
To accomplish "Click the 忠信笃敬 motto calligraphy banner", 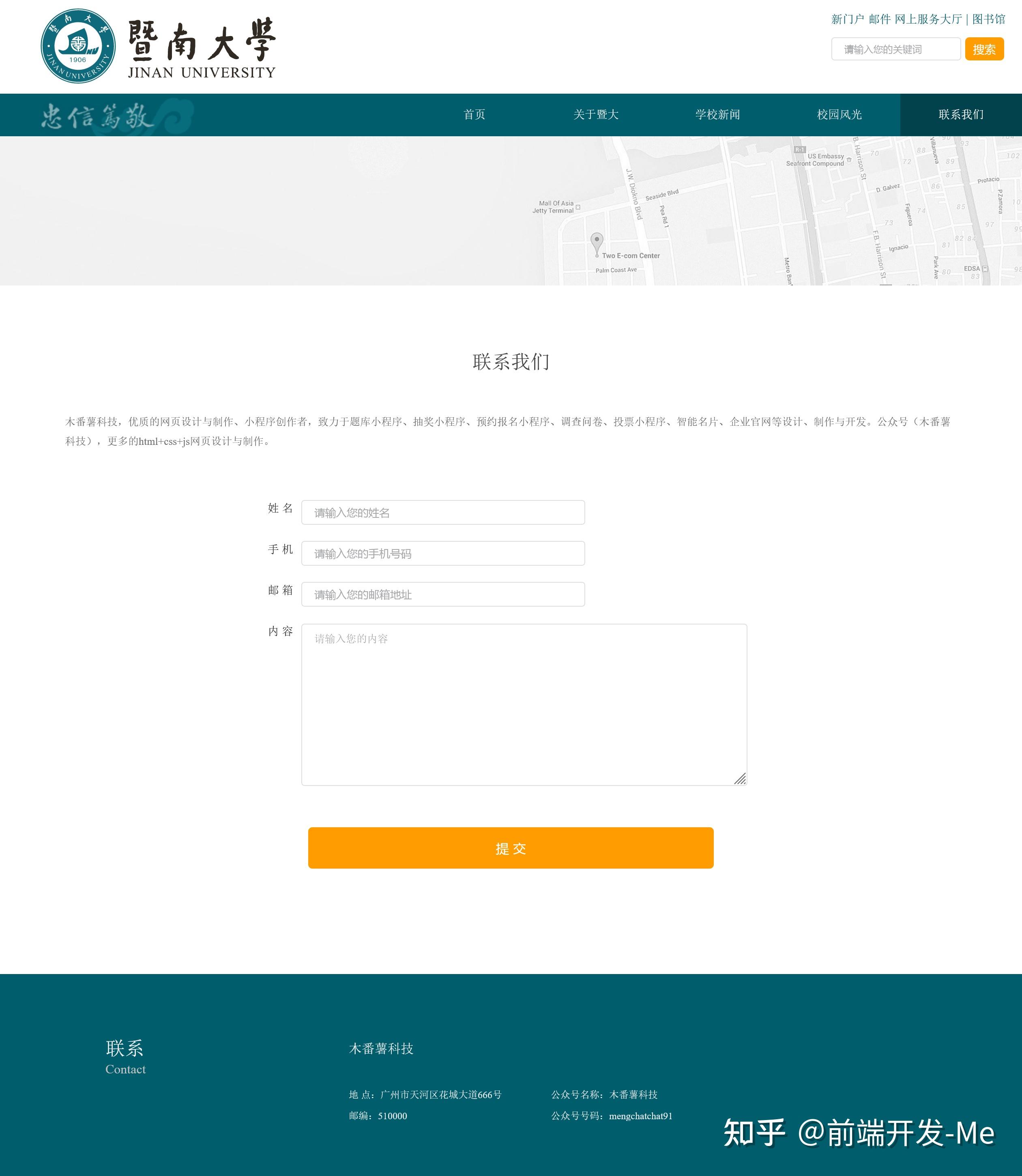I will click(x=98, y=116).
